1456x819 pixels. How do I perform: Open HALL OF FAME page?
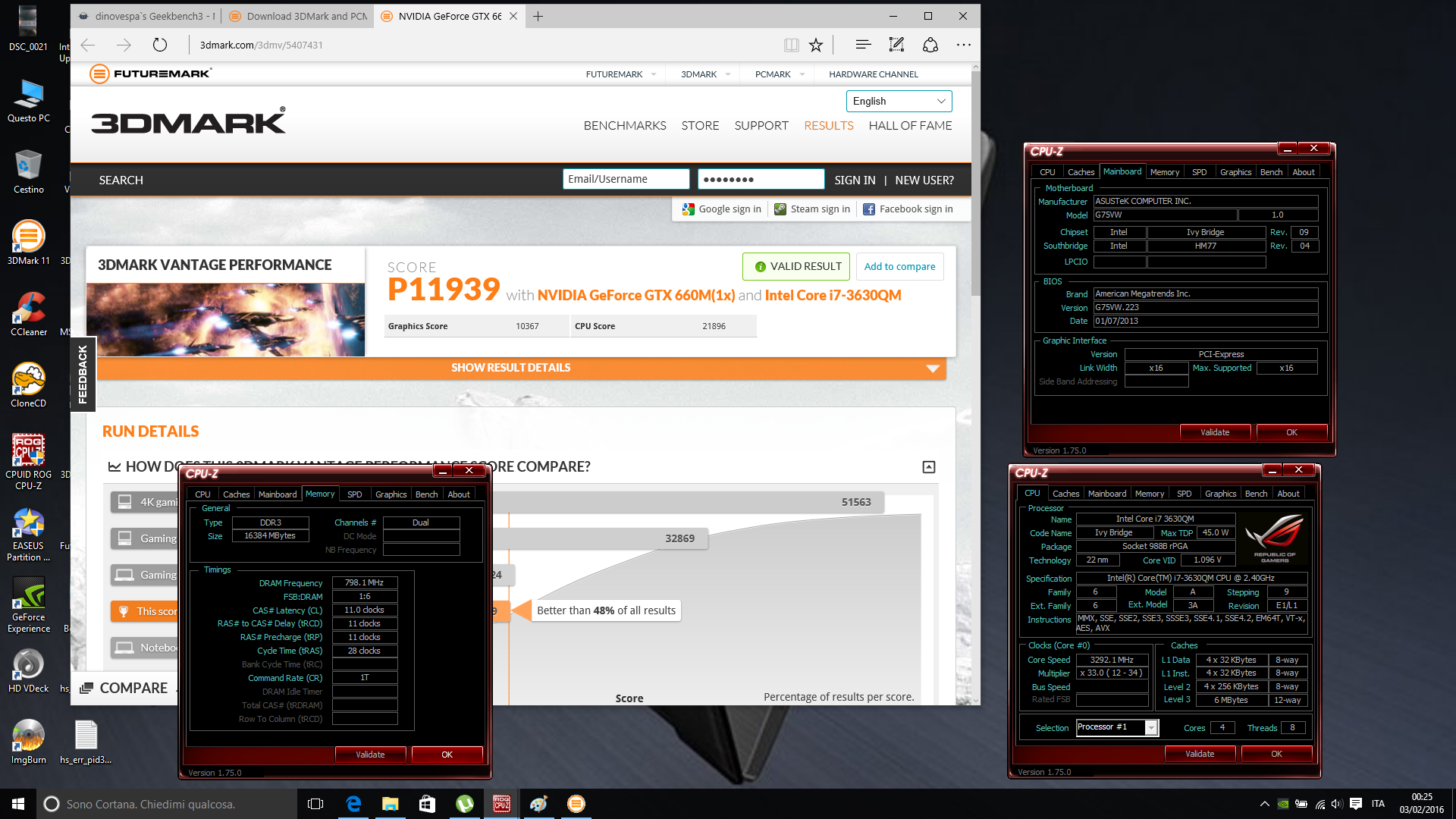[910, 126]
